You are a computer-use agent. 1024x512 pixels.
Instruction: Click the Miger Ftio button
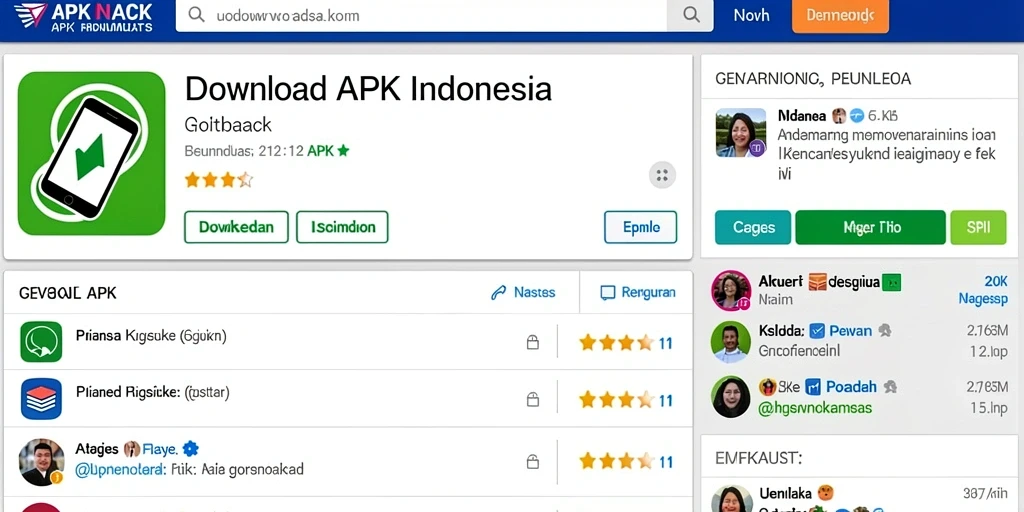pos(871,227)
